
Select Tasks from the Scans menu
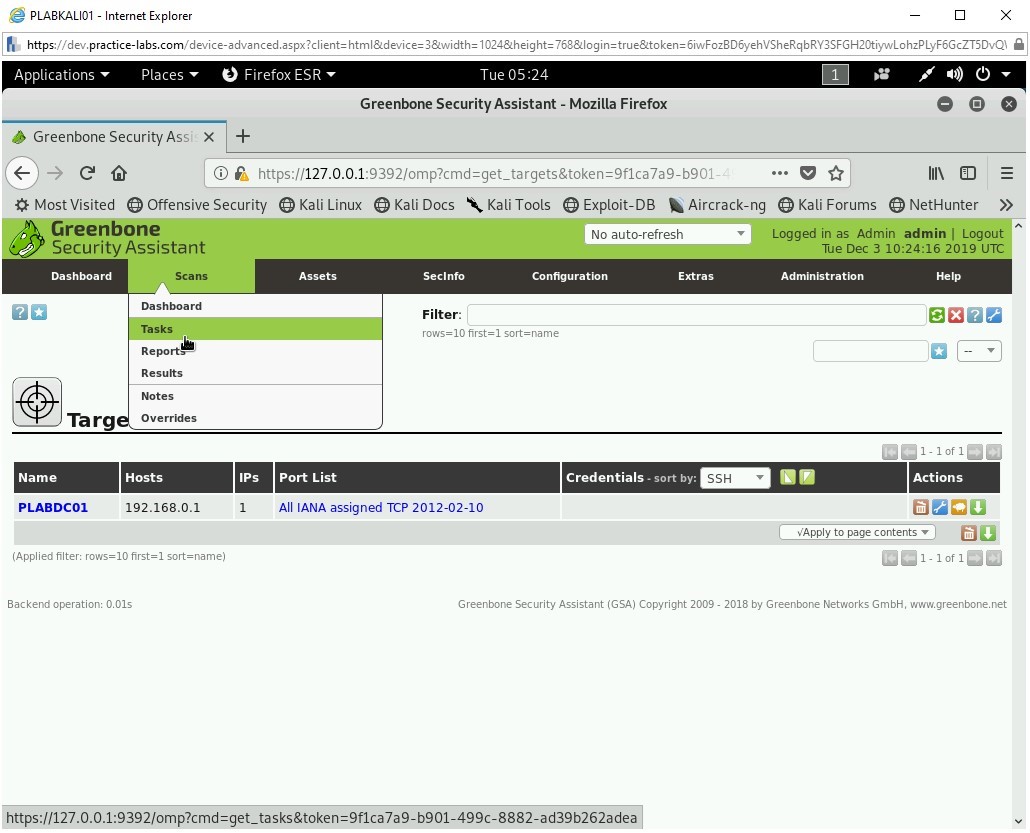pyautogui.click(x=157, y=329)
